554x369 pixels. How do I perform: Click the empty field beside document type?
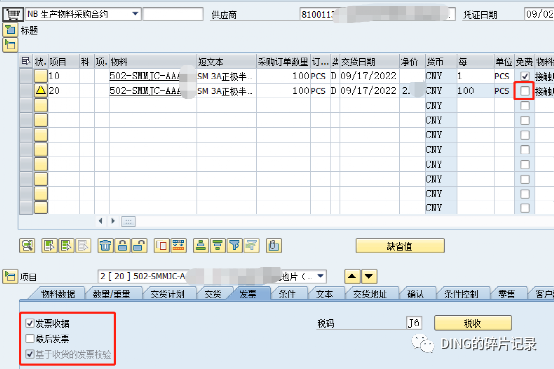pyautogui.click(x=173, y=14)
